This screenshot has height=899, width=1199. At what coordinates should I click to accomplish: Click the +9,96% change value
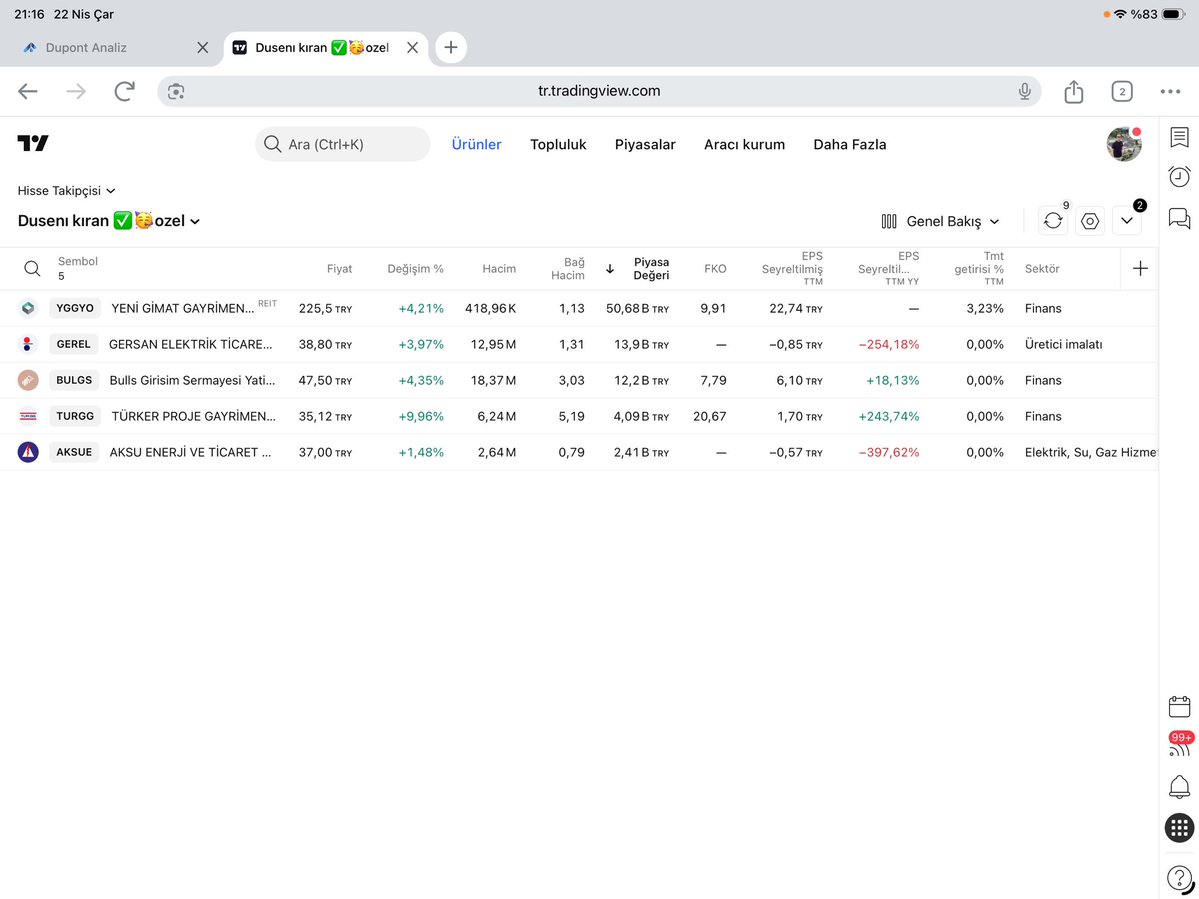[x=421, y=416]
